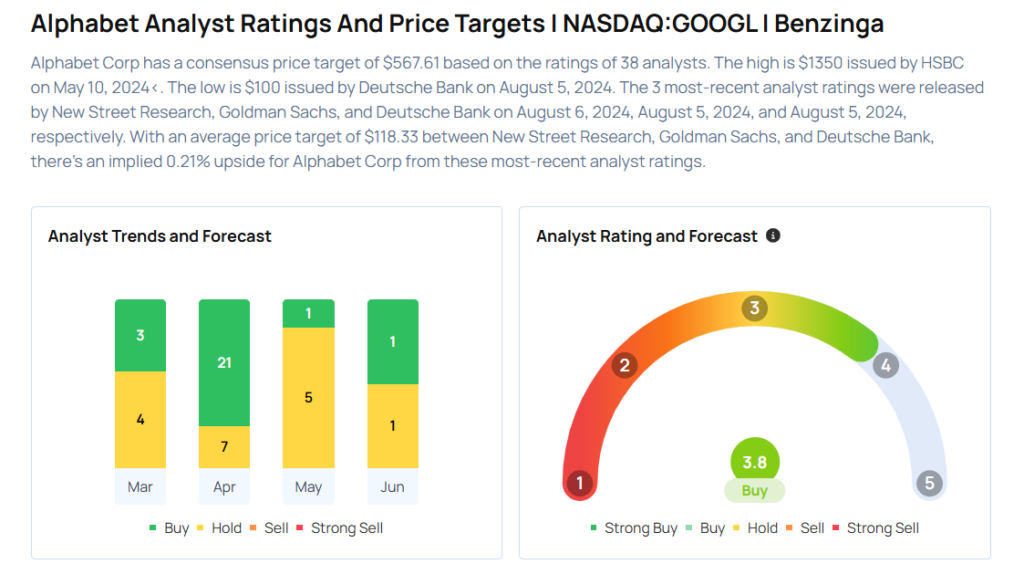
Task: Toggle Sell series in trends chart legend
Action: tap(269, 528)
